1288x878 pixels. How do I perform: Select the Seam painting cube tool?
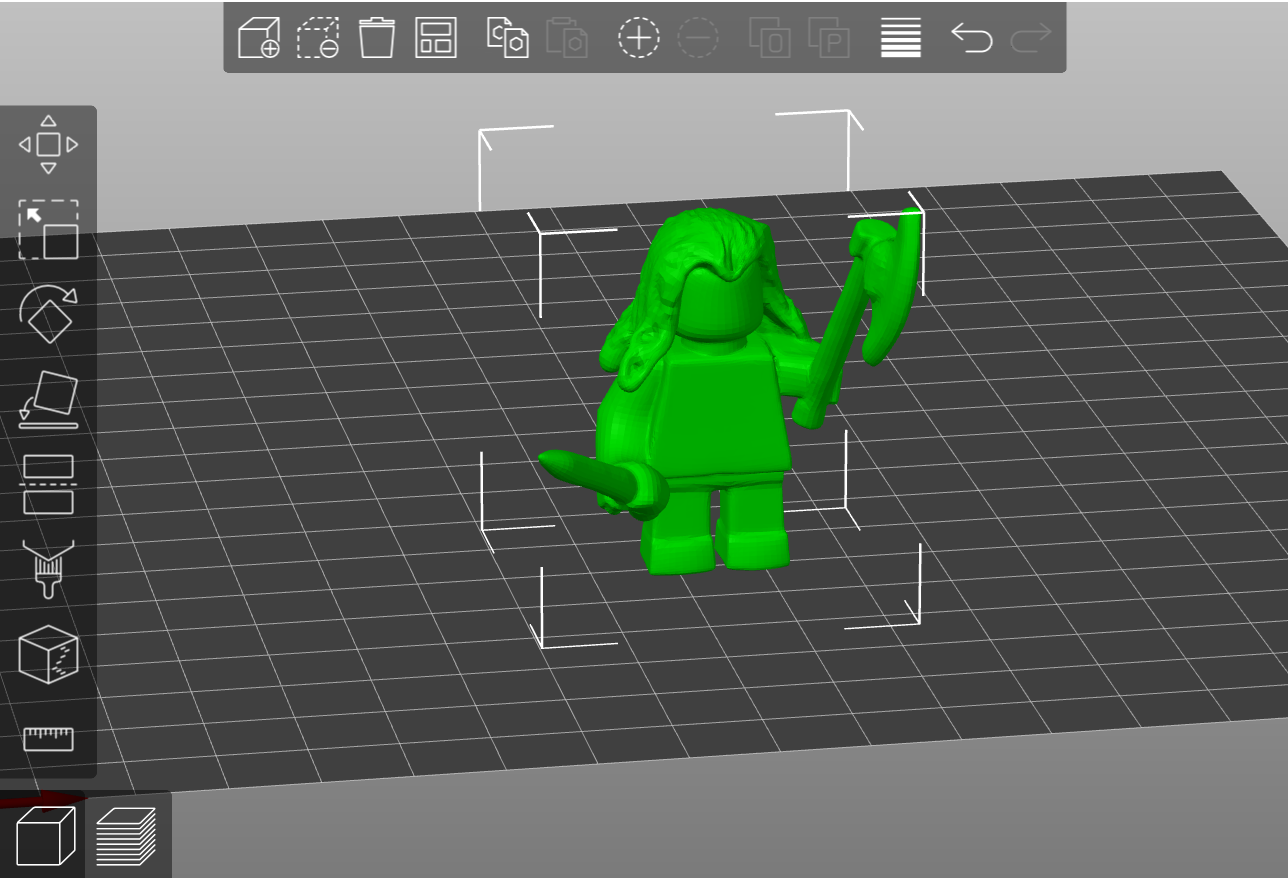[x=48, y=654]
